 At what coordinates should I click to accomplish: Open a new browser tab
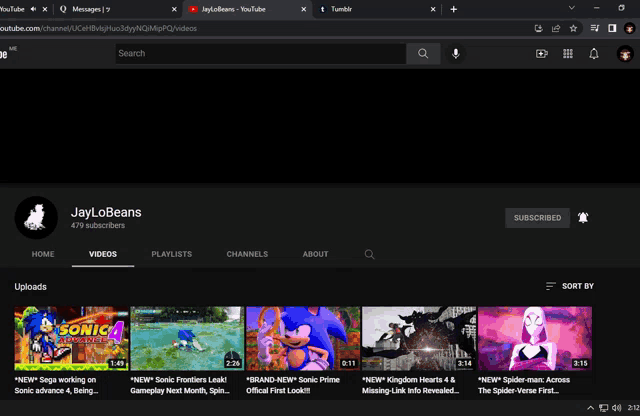pos(453,9)
